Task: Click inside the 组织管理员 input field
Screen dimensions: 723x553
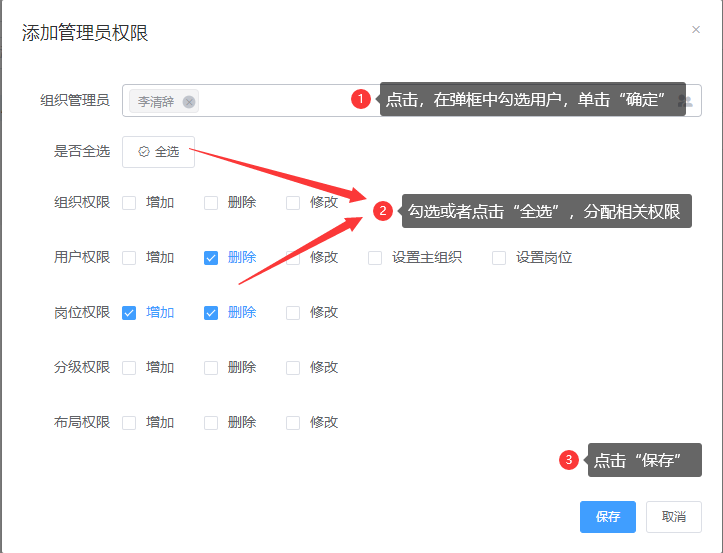Action: pyautogui.click(x=412, y=101)
